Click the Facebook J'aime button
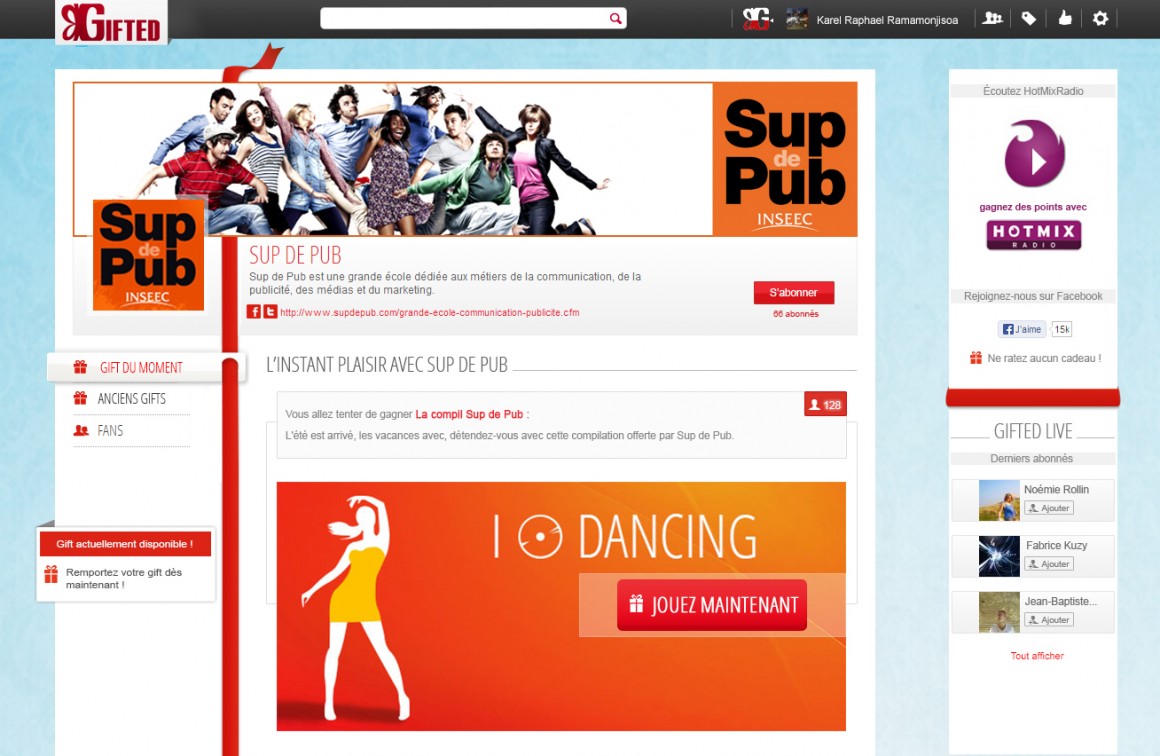The width and height of the screenshot is (1160, 756). pos(1022,329)
